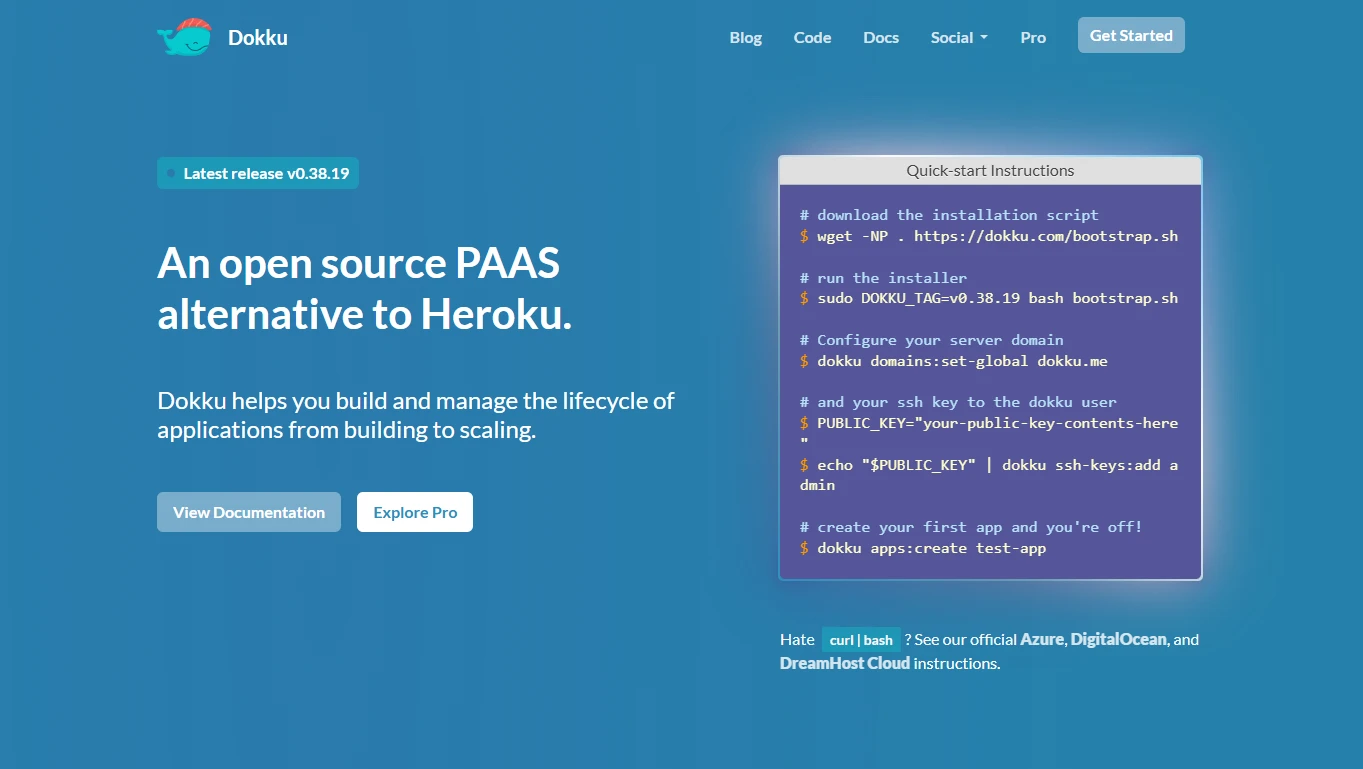Click the View Documentation button
Screen dimensions: 1363x769
(x=249, y=512)
